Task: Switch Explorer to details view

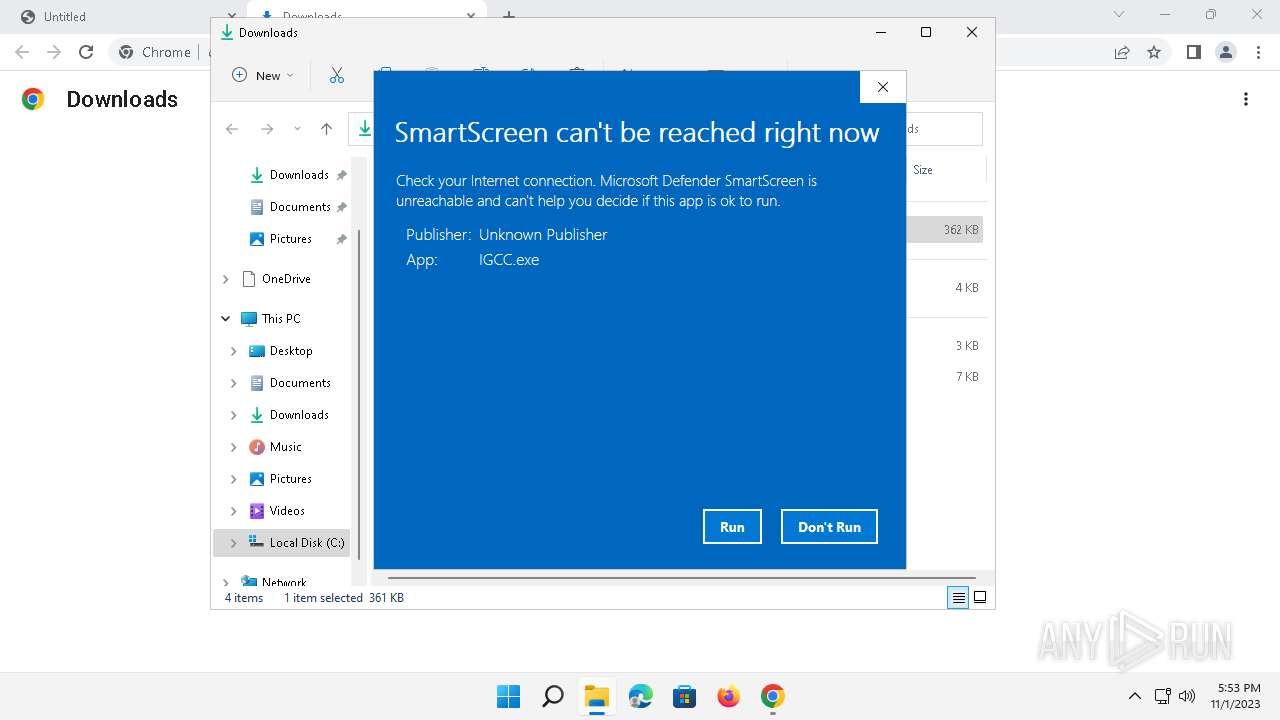Action: (958, 598)
